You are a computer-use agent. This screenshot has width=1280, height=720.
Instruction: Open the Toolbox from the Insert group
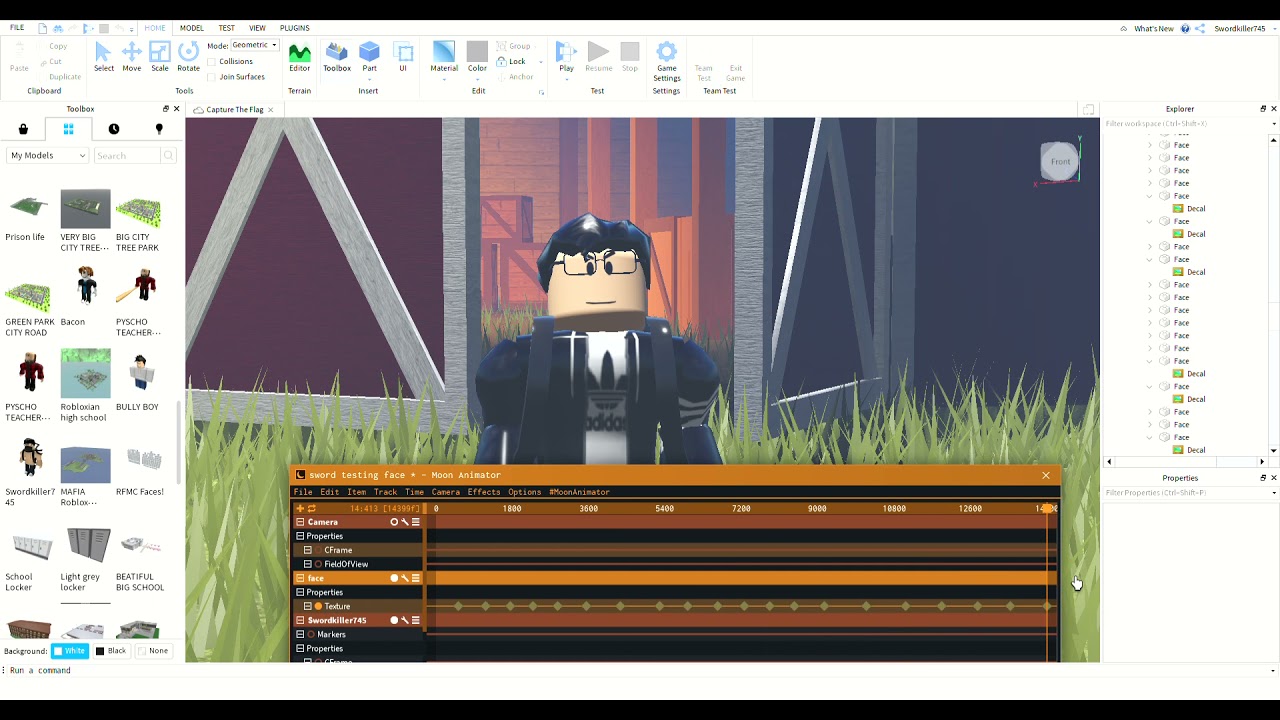coord(337,57)
